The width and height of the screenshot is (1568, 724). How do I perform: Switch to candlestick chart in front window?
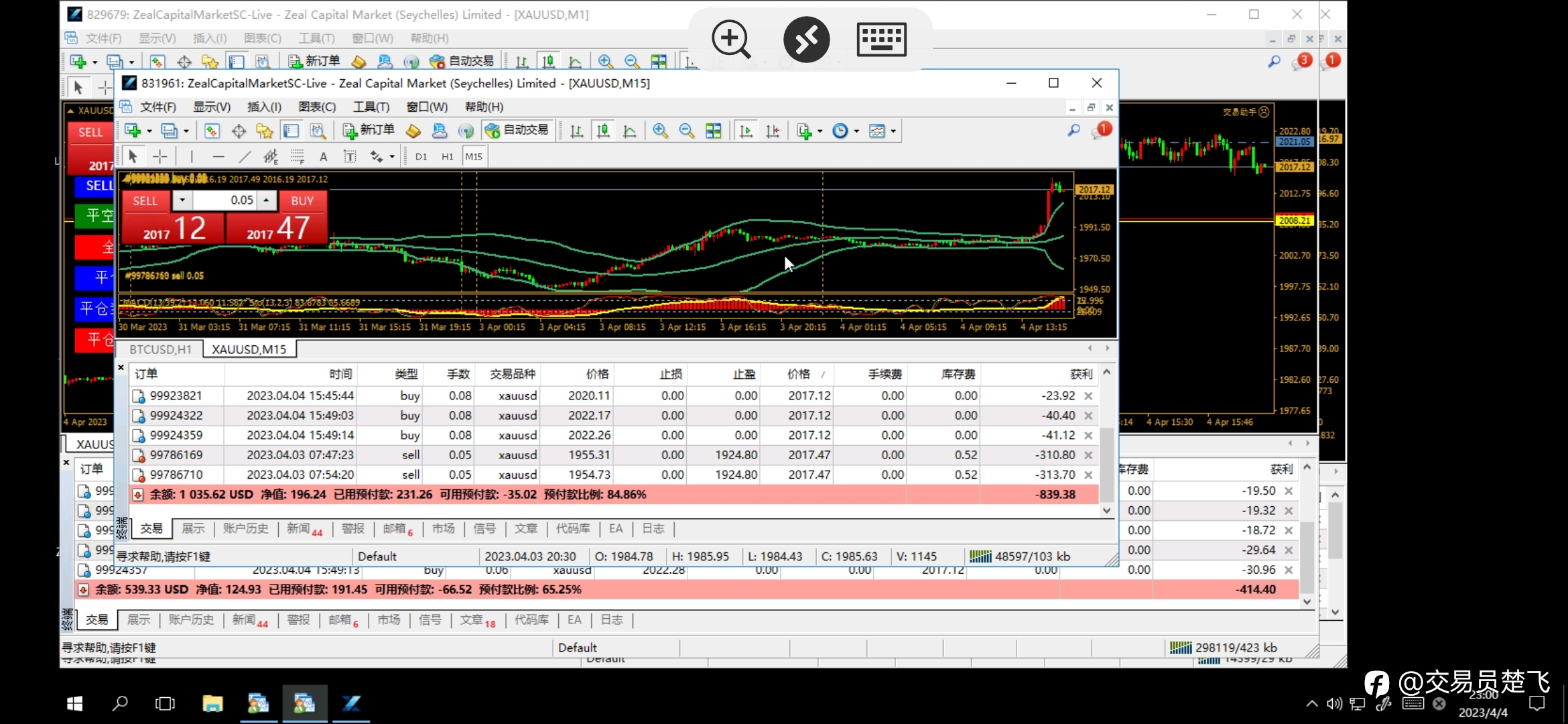tap(603, 131)
